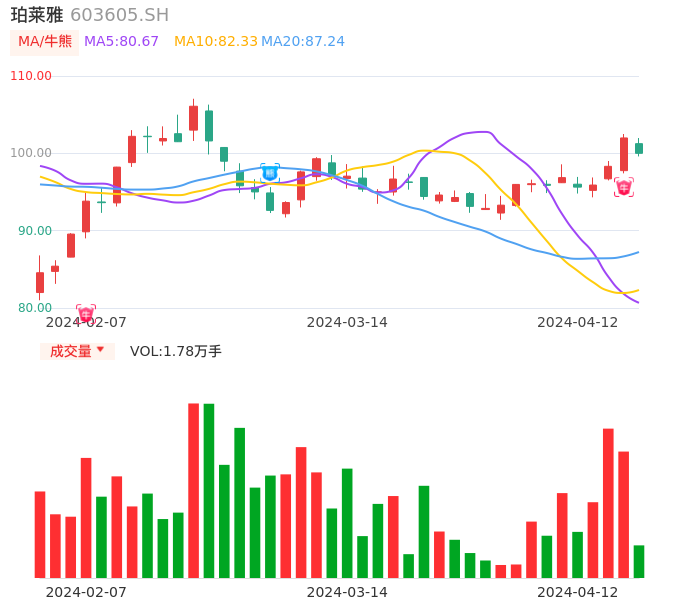The height and width of the screenshot is (606, 686).
Task: Click the pink bull marker near 2024-02-07
Action: (86, 314)
